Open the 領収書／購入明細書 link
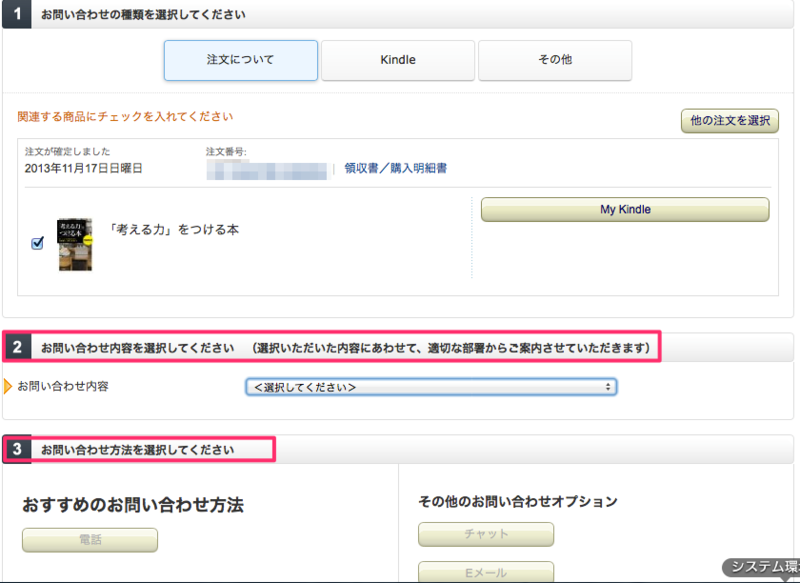Screen dimensions: 800x583 (395, 168)
